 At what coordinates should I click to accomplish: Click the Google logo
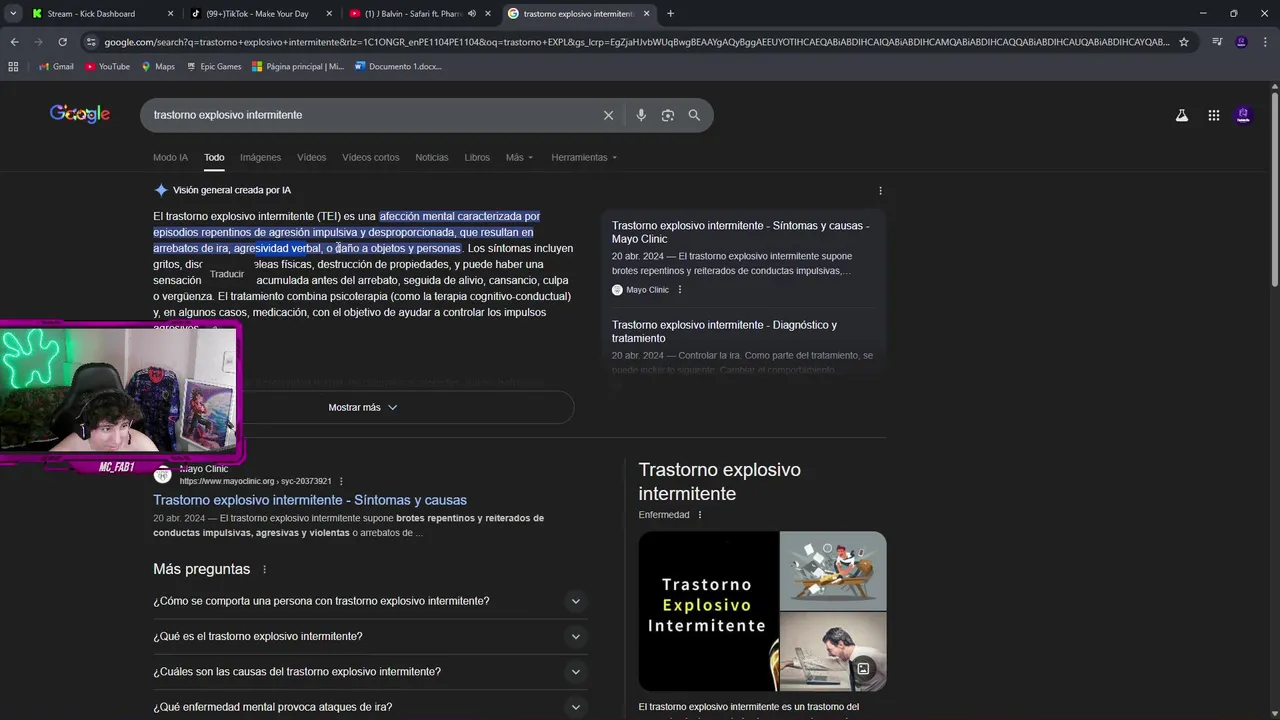pyautogui.click(x=80, y=114)
